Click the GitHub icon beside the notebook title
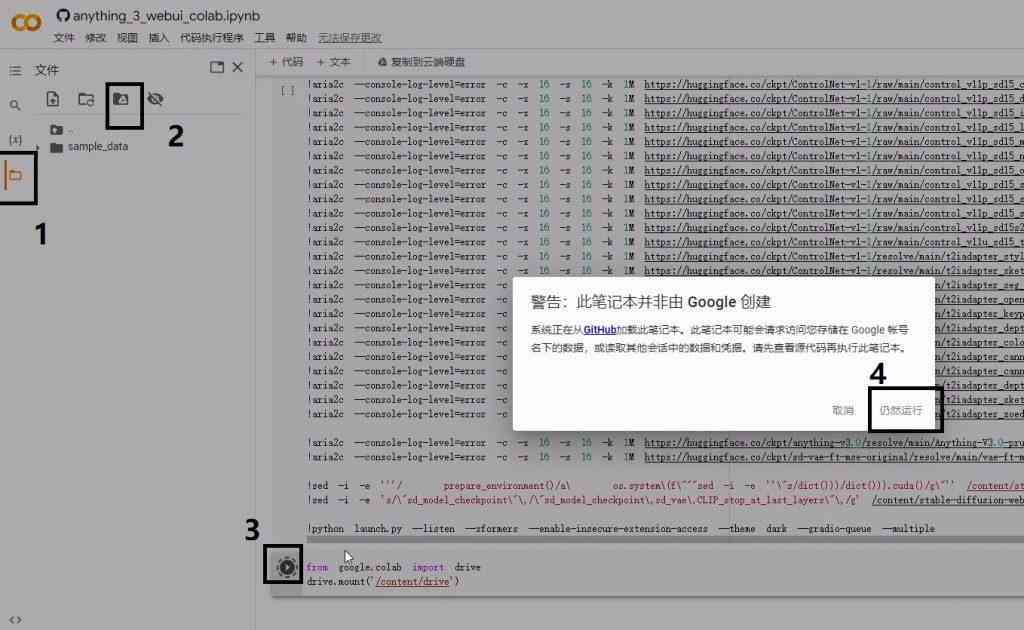The height and width of the screenshot is (630, 1024). (x=63, y=15)
